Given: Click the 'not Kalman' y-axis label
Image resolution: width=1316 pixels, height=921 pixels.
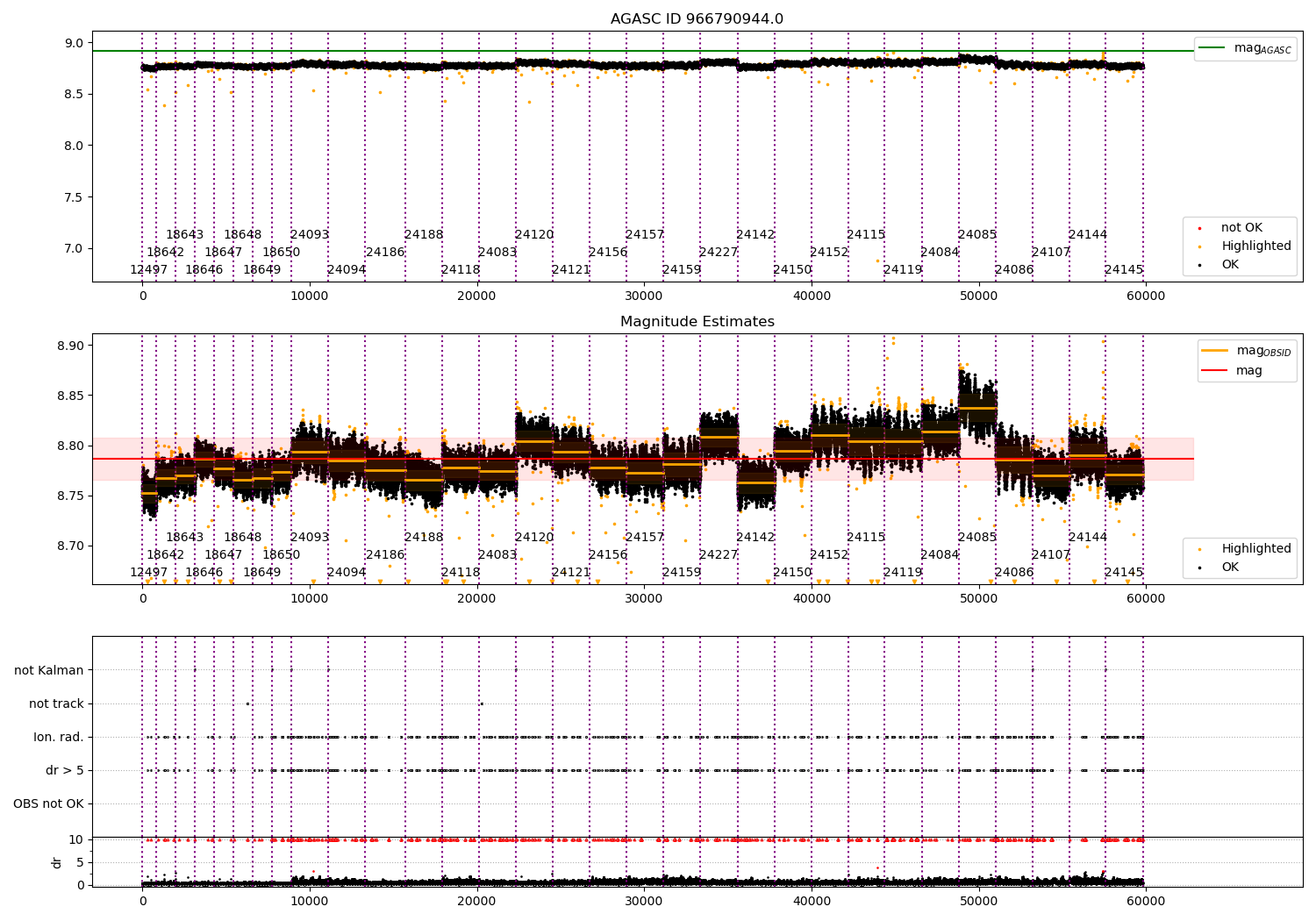Looking at the screenshot, I should pos(49,670).
